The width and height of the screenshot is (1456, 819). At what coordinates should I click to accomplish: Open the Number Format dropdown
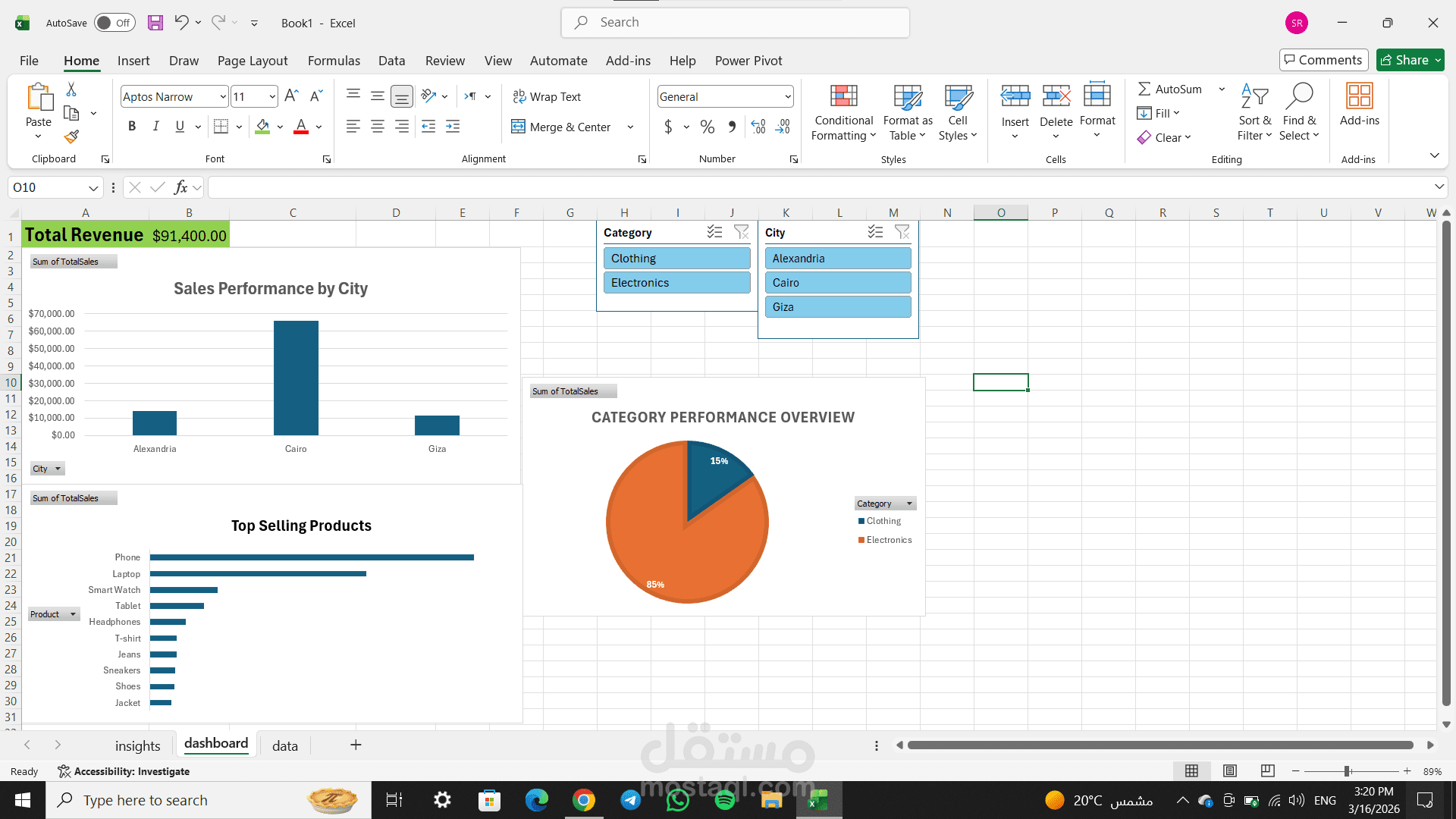point(788,96)
